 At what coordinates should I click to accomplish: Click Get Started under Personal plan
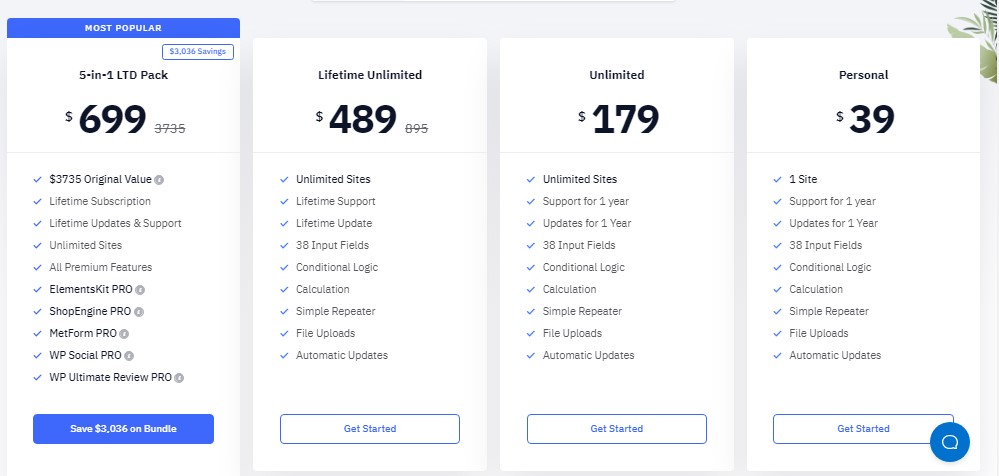[x=863, y=429]
